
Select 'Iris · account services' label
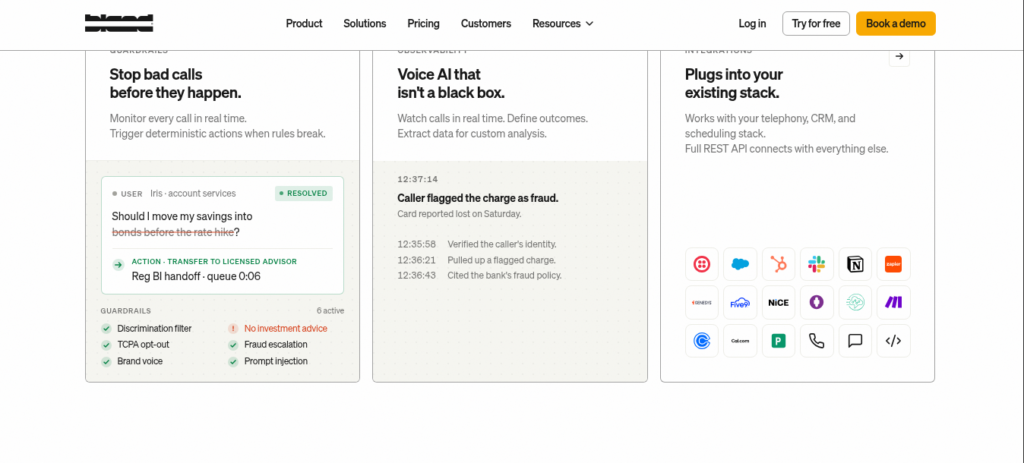[x=193, y=193]
